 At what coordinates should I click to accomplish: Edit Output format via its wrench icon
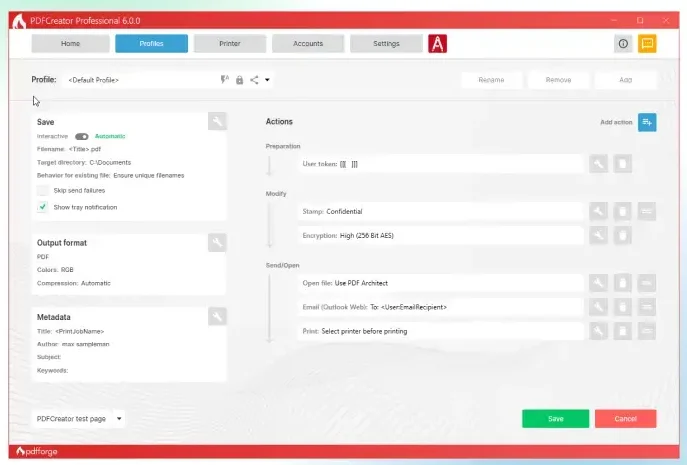click(x=217, y=242)
